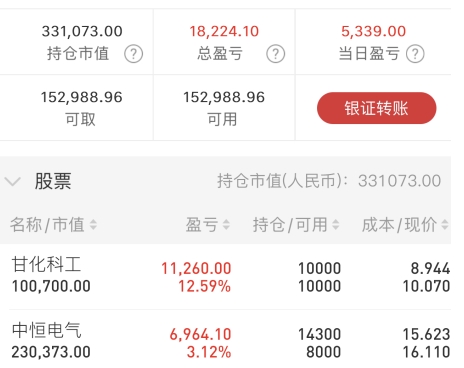
Task: Sort by 名称/市值 arrows icon
Action: tap(93, 225)
